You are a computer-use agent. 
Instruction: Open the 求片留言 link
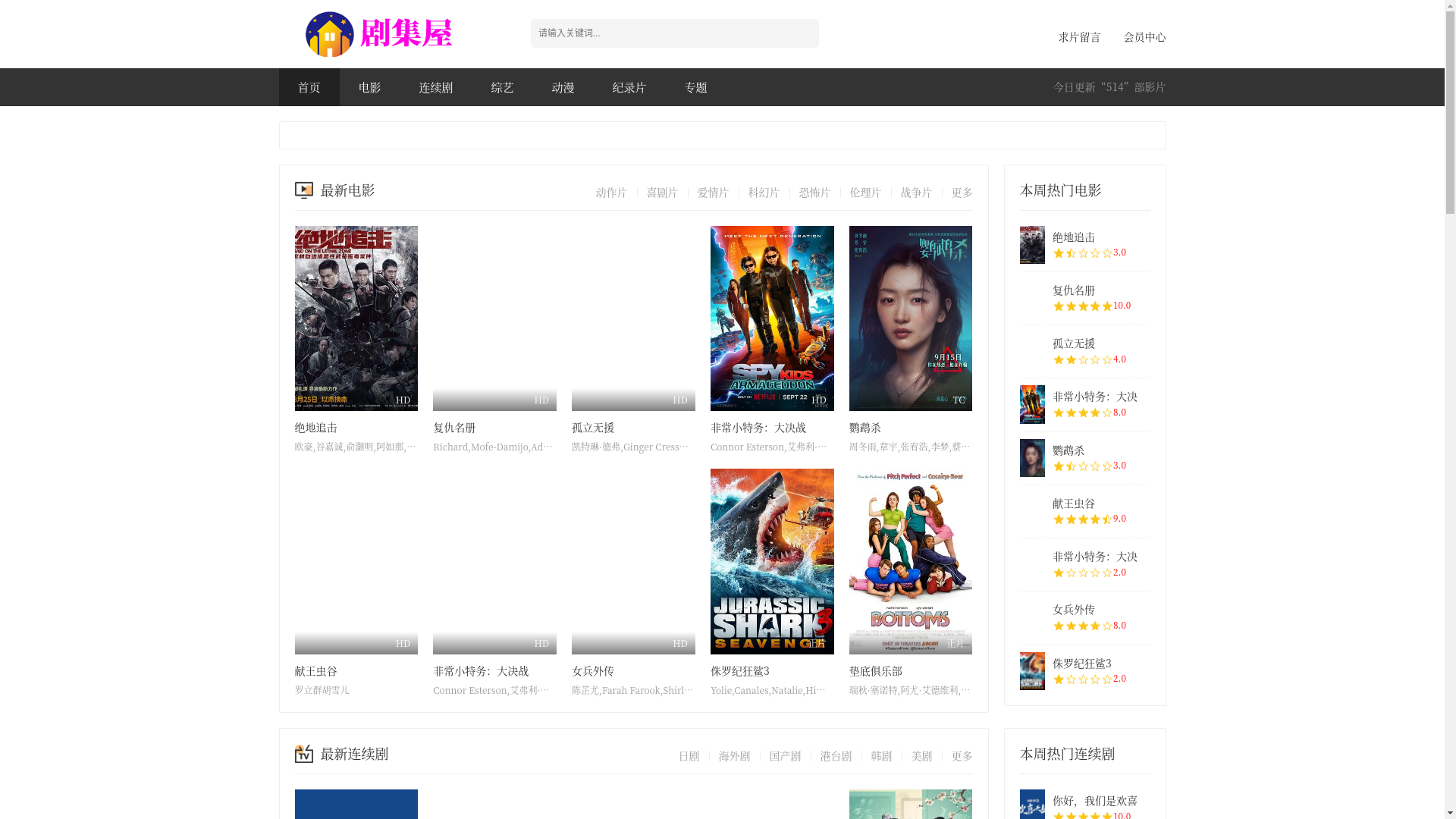(x=1079, y=37)
